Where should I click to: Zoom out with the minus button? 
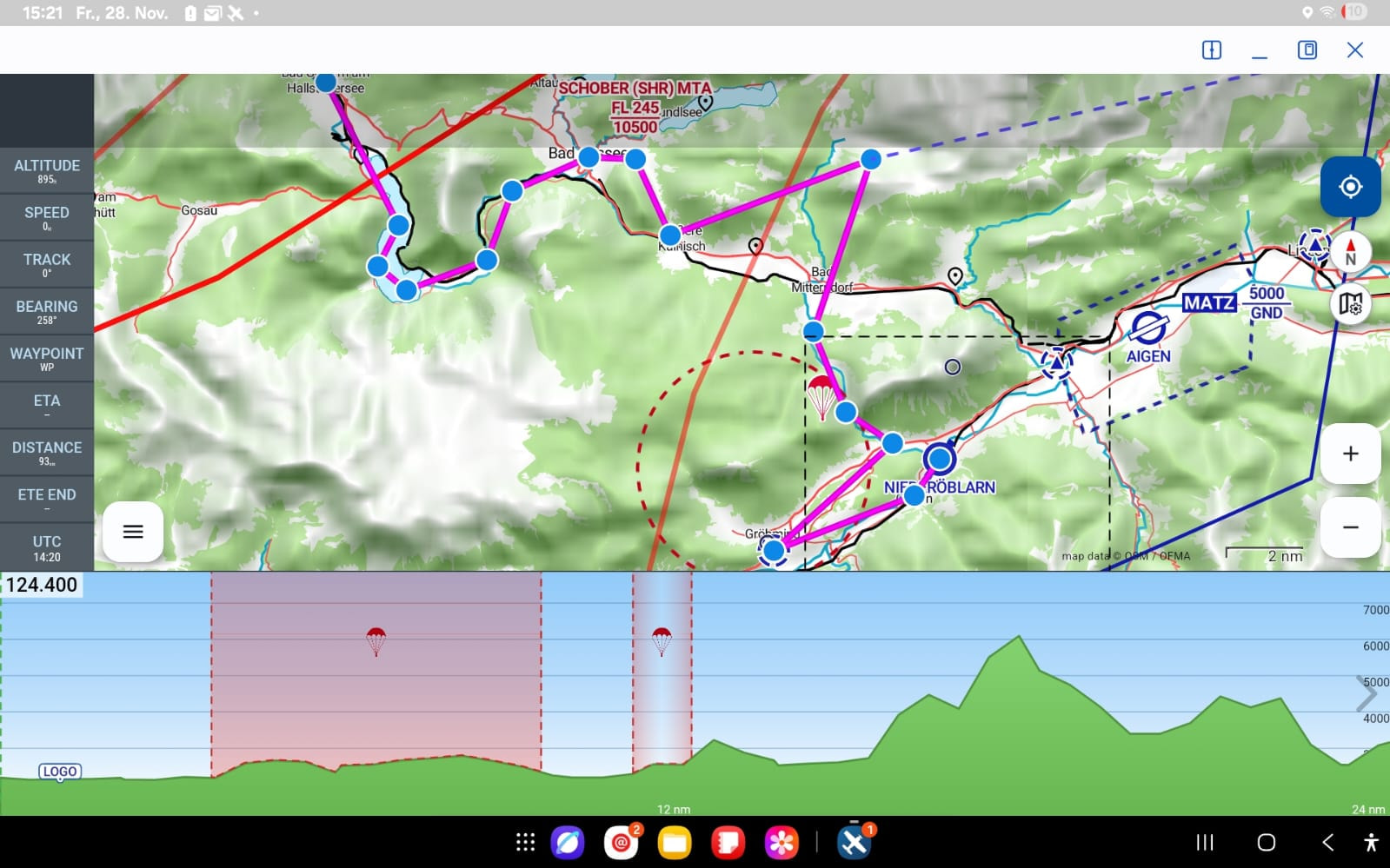[1350, 527]
